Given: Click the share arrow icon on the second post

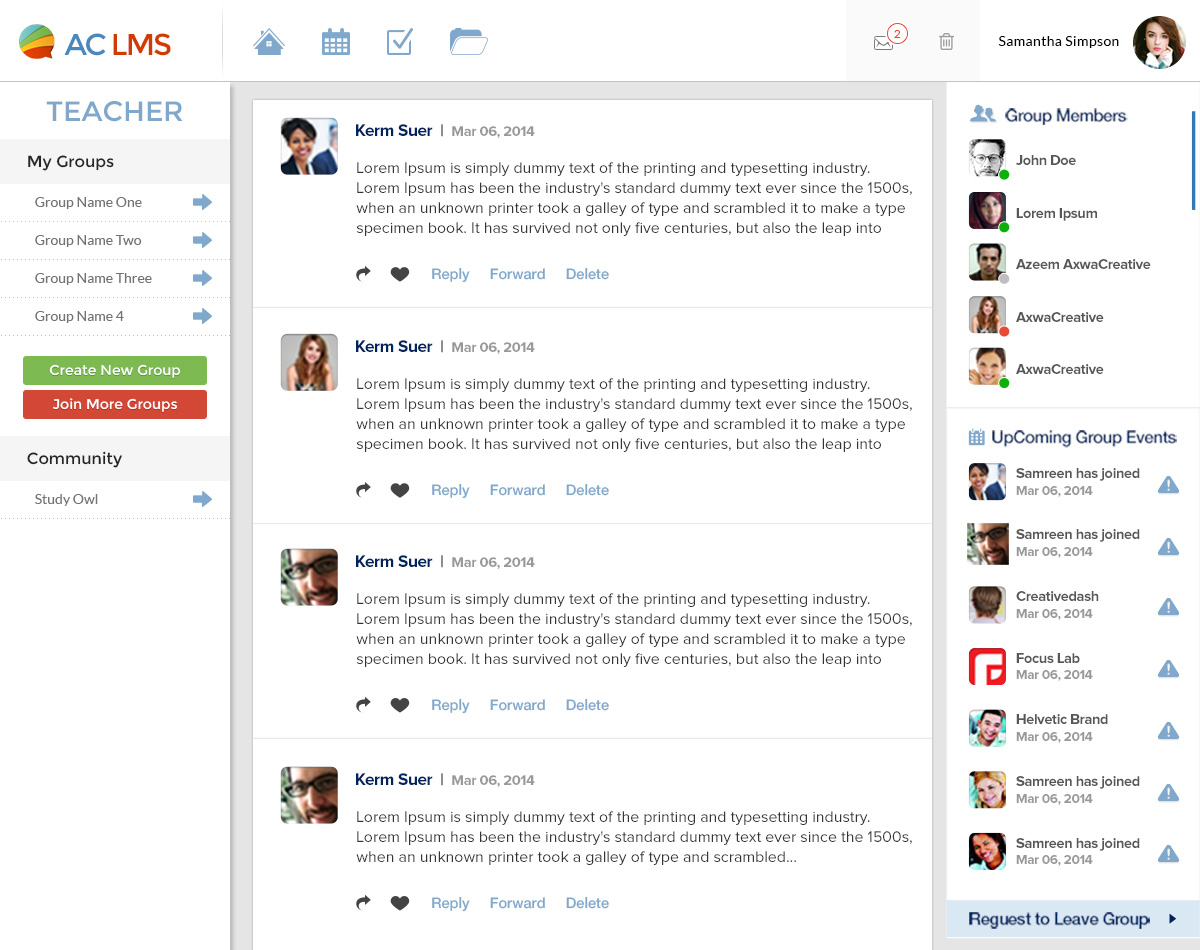Looking at the screenshot, I should (x=364, y=490).
